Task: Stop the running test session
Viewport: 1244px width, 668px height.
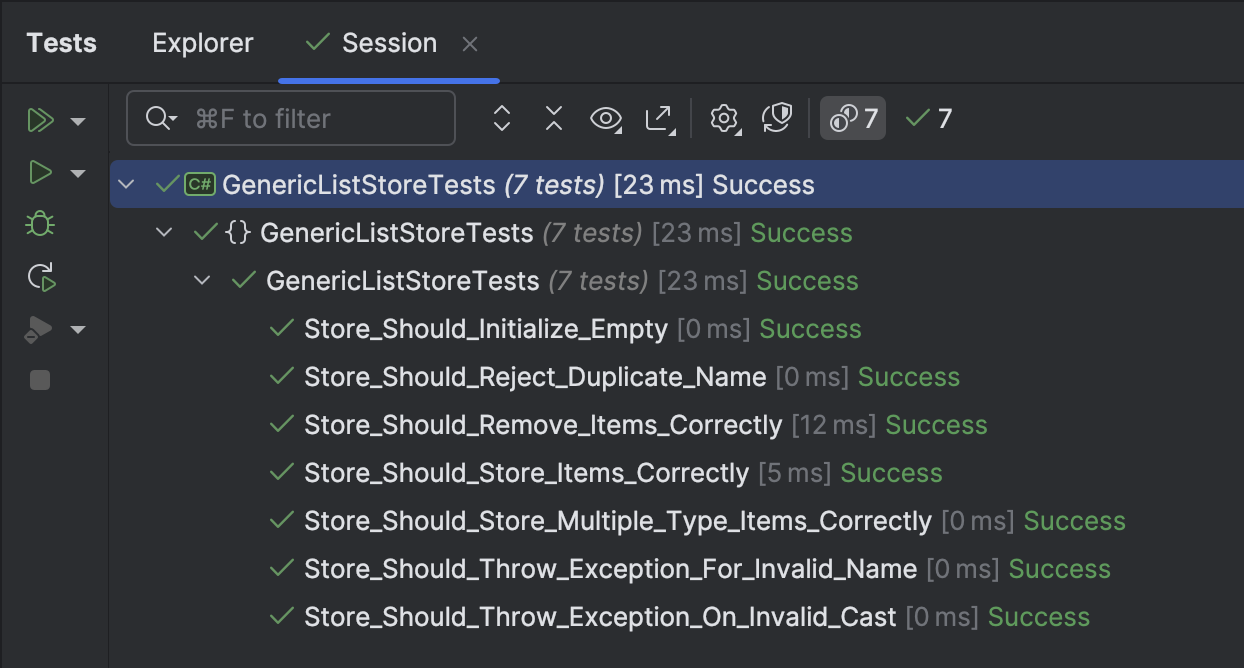Action: tap(40, 380)
